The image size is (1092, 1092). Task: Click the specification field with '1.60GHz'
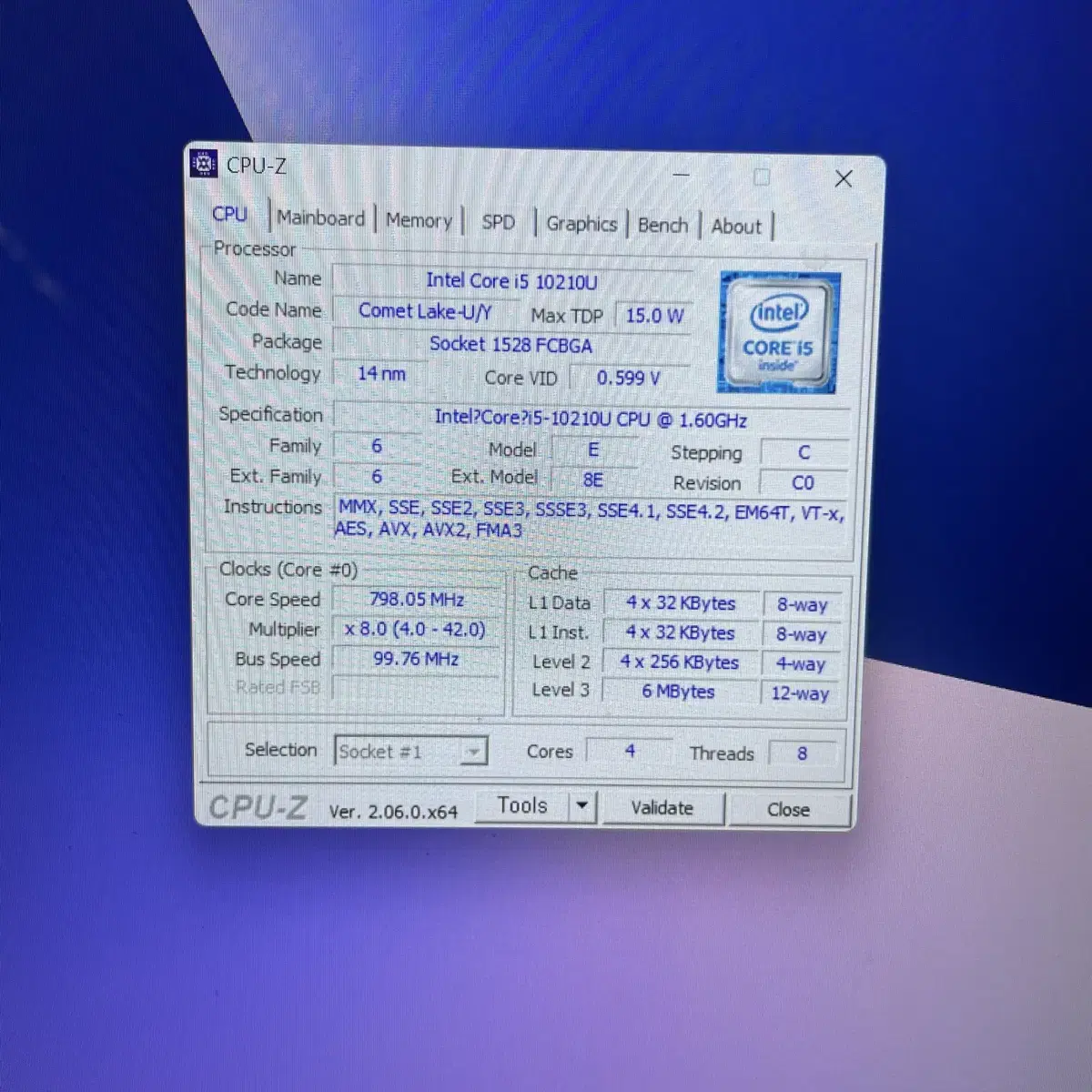pyautogui.click(x=591, y=420)
